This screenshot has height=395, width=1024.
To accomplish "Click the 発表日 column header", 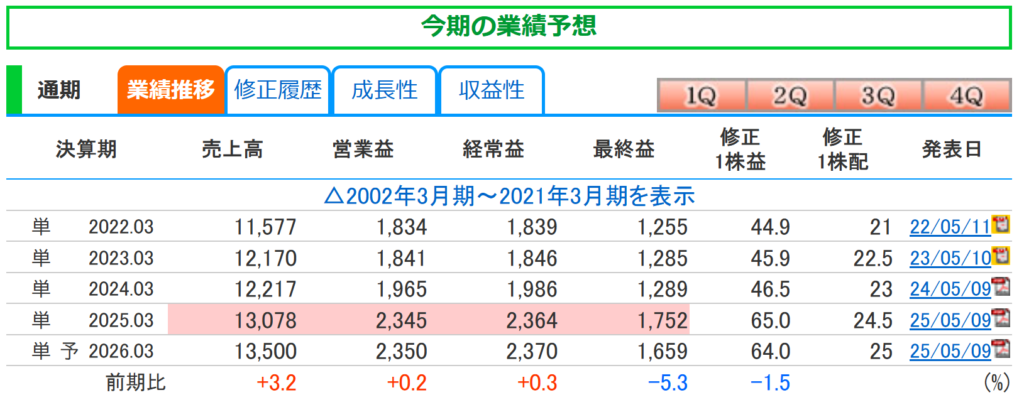I will point(952,150).
